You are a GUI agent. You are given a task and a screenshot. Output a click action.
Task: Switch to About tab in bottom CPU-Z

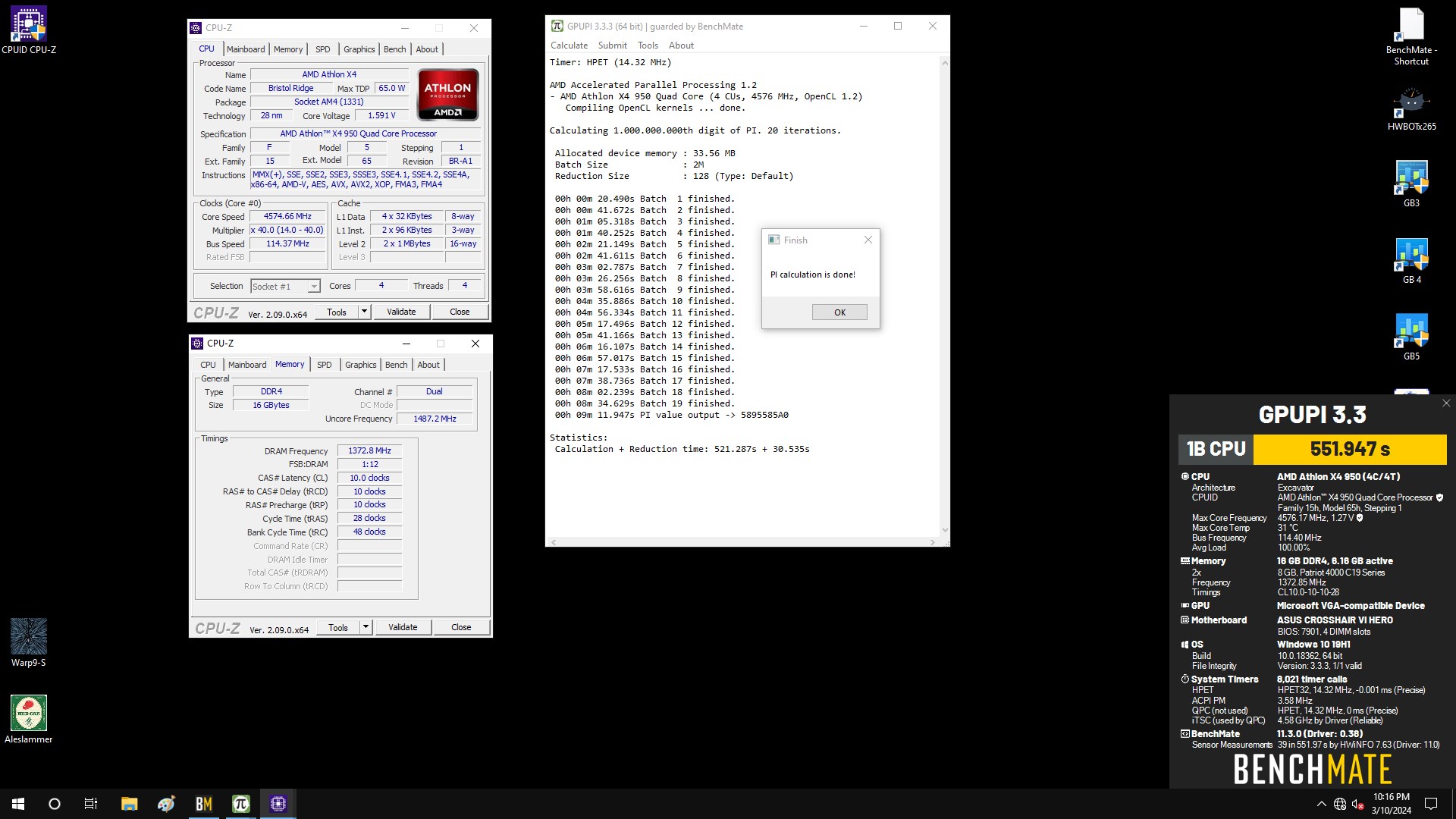pos(428,365)
